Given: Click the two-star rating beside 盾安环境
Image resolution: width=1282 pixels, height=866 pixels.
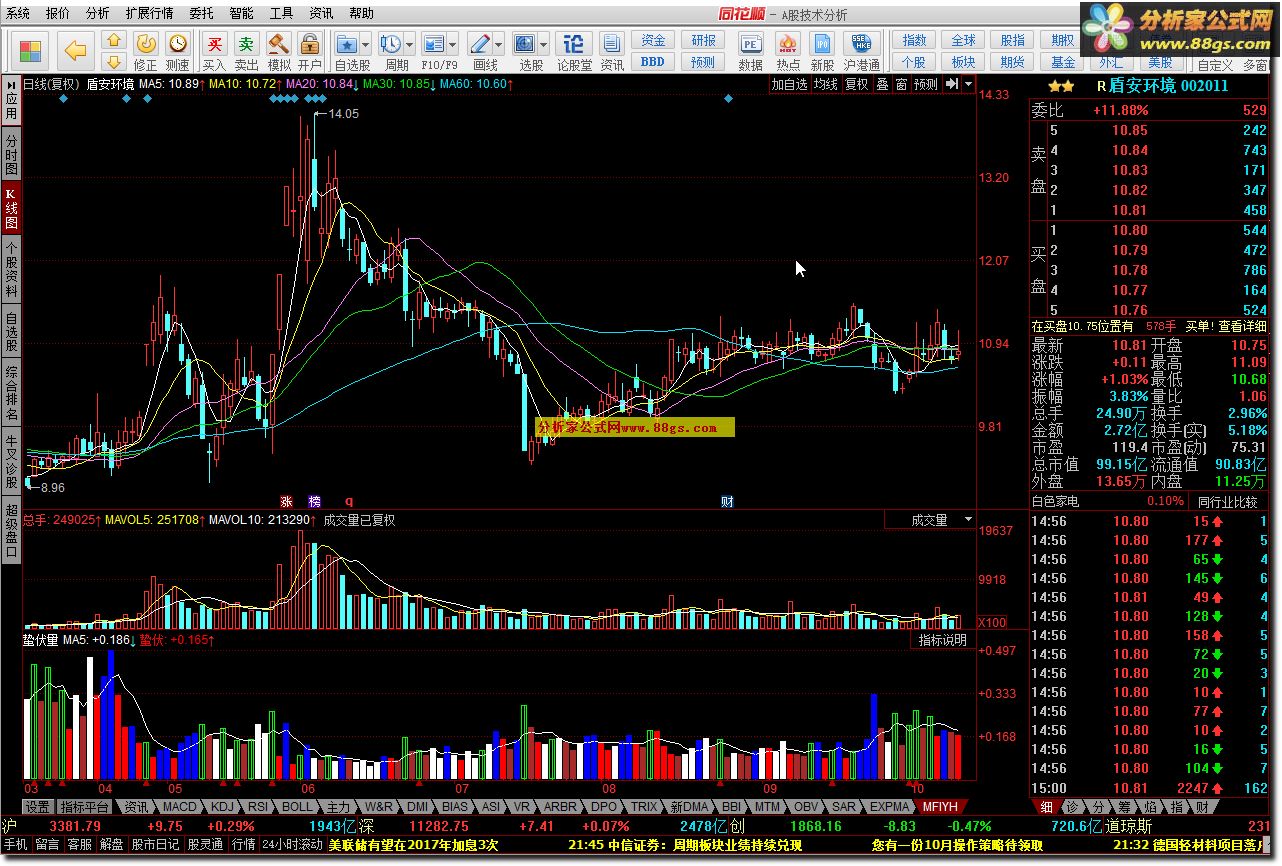Looking at the screenshot, I should click(1061, 86).
